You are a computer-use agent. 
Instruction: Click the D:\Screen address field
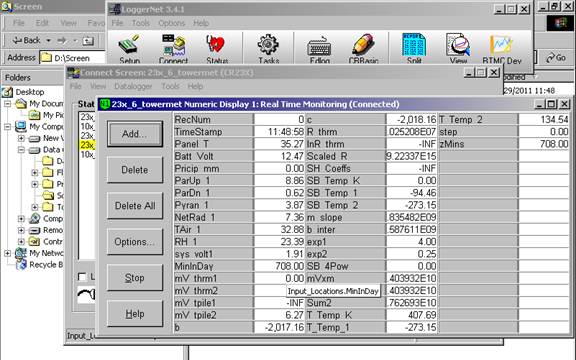[72, 58]
